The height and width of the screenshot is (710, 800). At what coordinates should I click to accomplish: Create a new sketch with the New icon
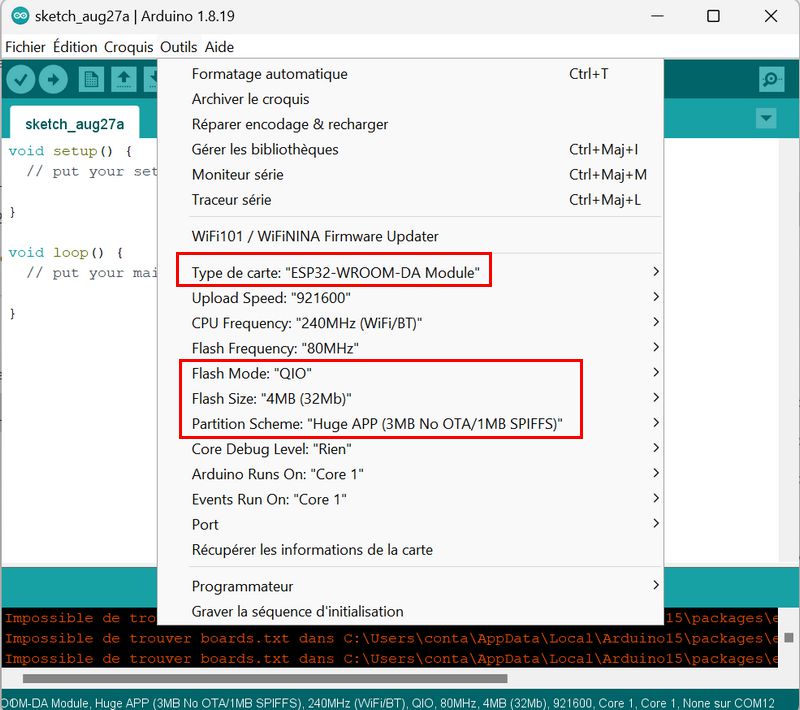(x=91, y=80)
